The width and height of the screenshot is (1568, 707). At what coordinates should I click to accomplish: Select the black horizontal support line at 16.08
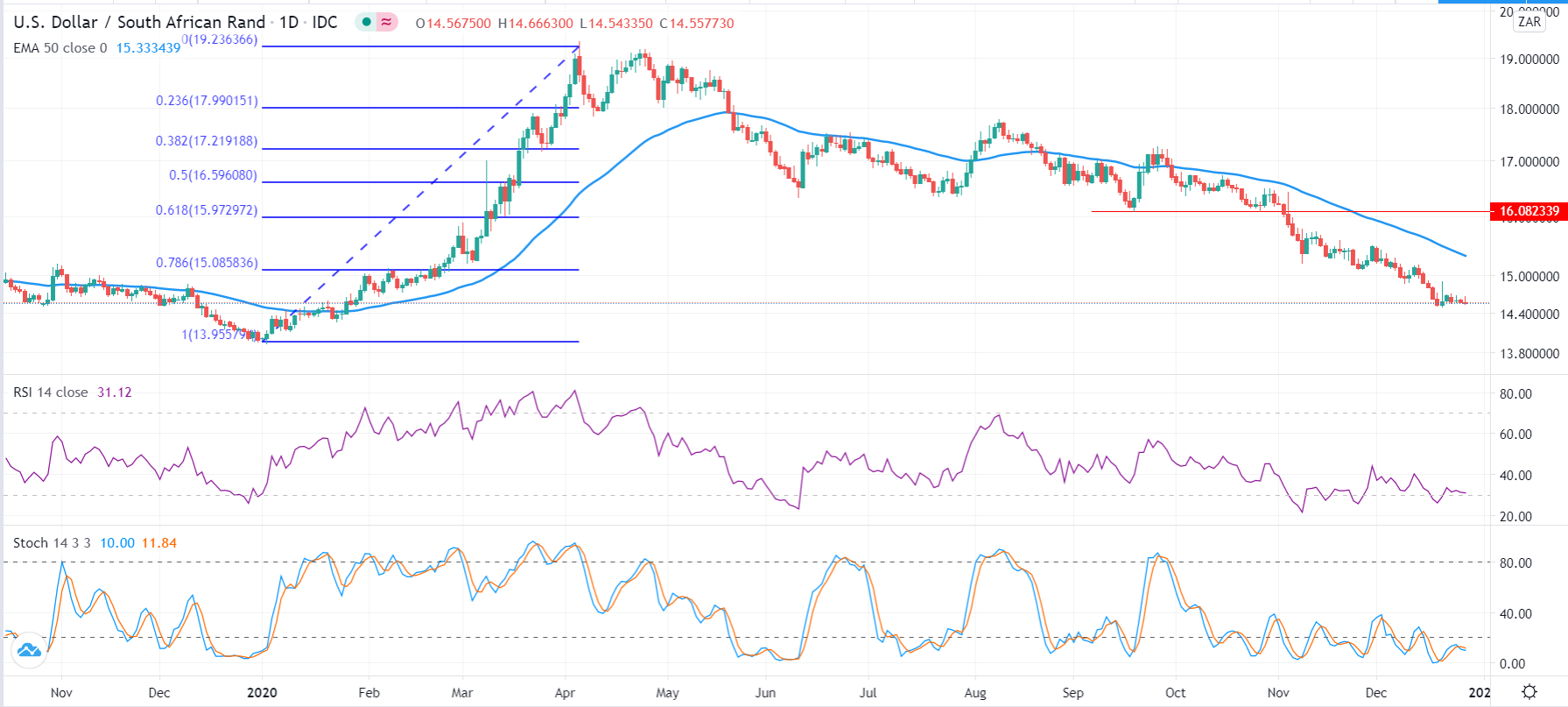[x=1290, y=211]
